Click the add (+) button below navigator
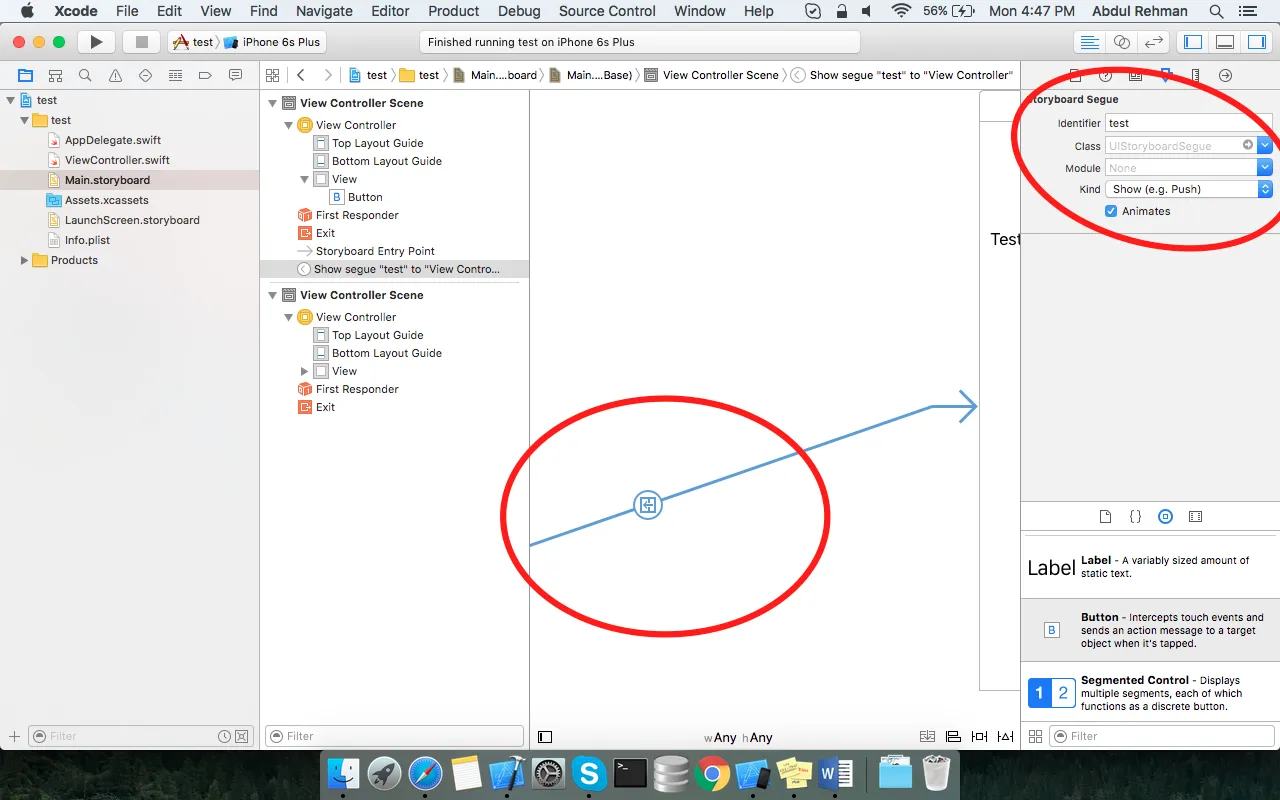 (x=14, y=736)
